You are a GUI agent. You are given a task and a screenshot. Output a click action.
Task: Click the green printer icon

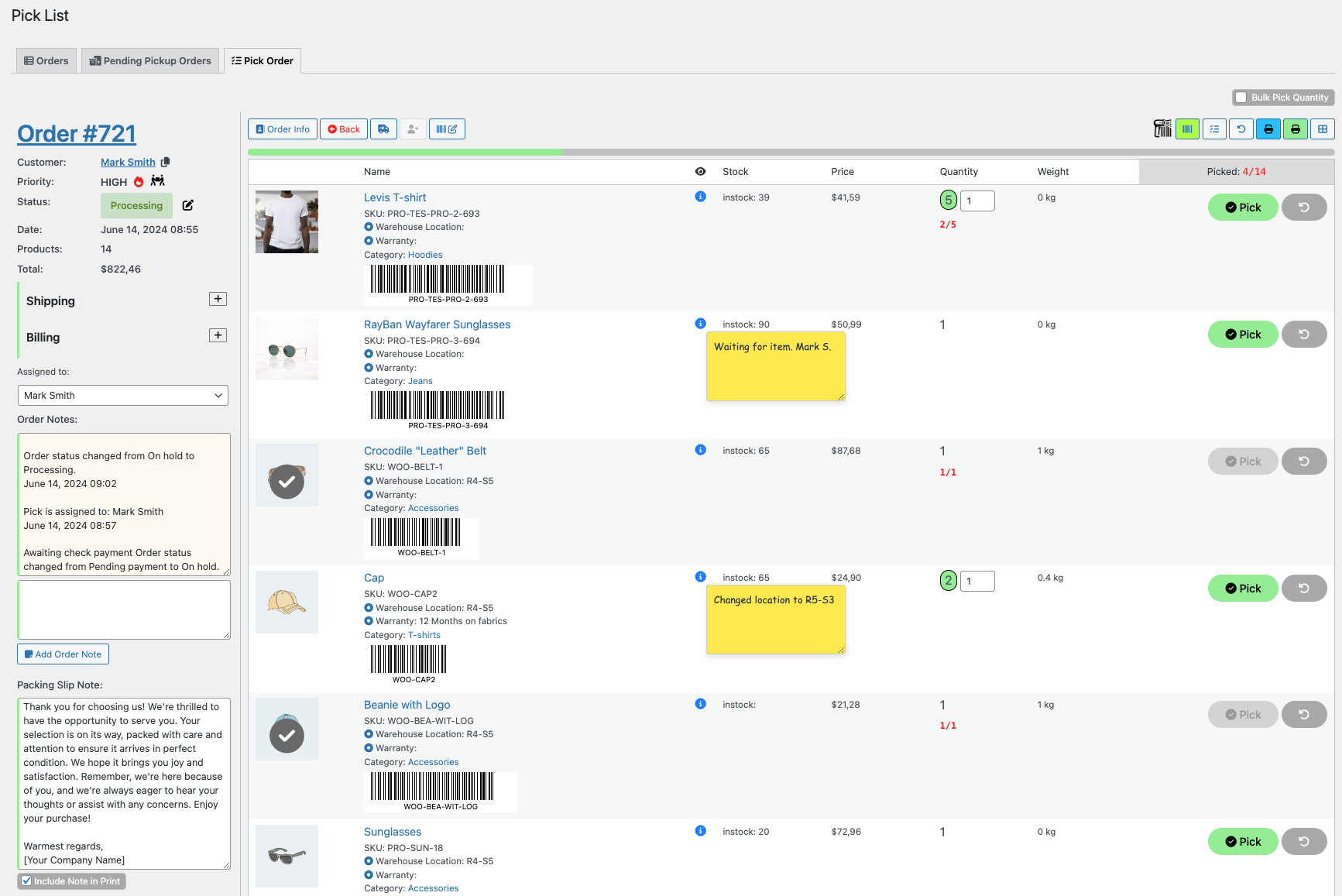pyautogui.click(x=1295, y=129)
